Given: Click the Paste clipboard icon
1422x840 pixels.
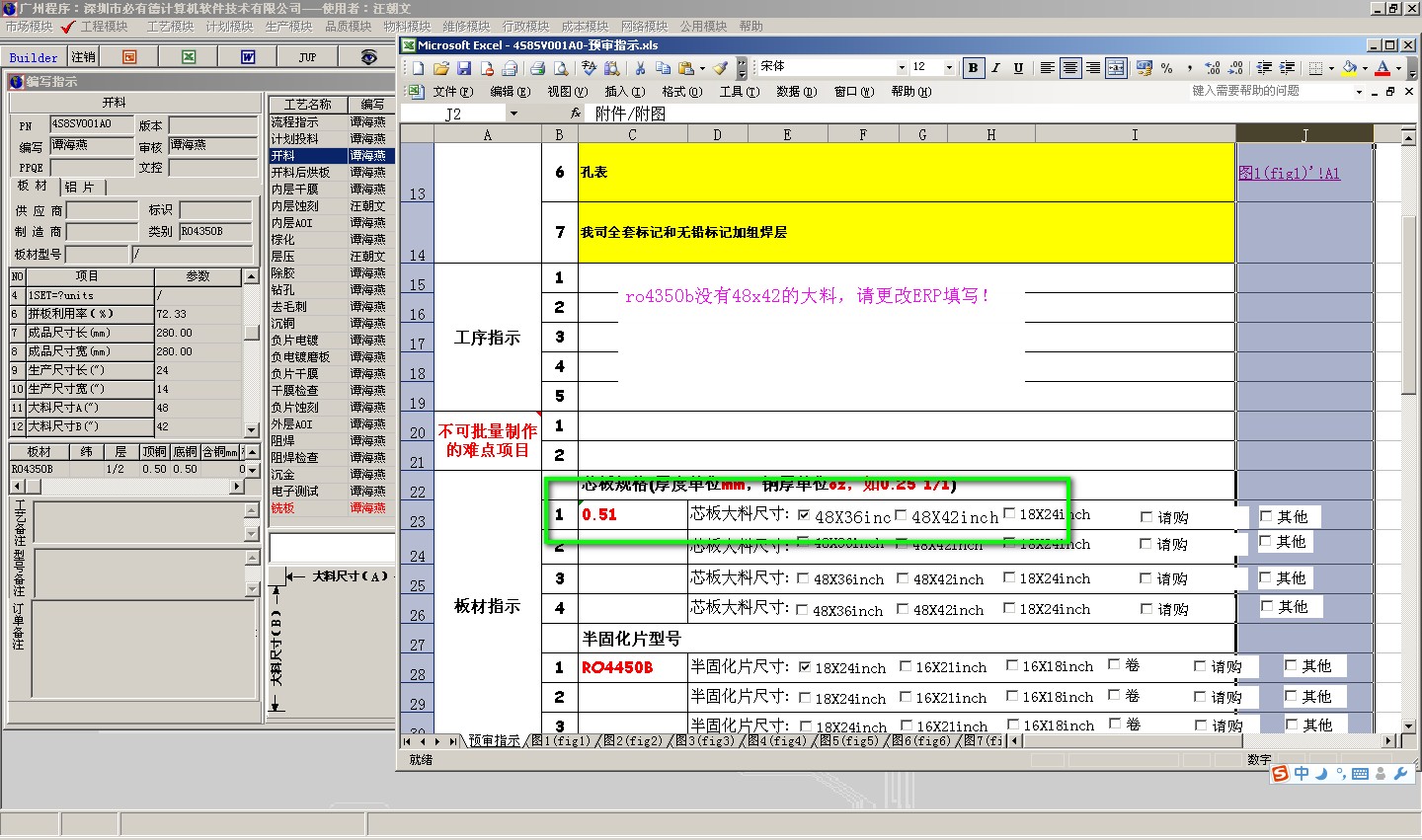Looking at the screenshot, I should (685, 68).
